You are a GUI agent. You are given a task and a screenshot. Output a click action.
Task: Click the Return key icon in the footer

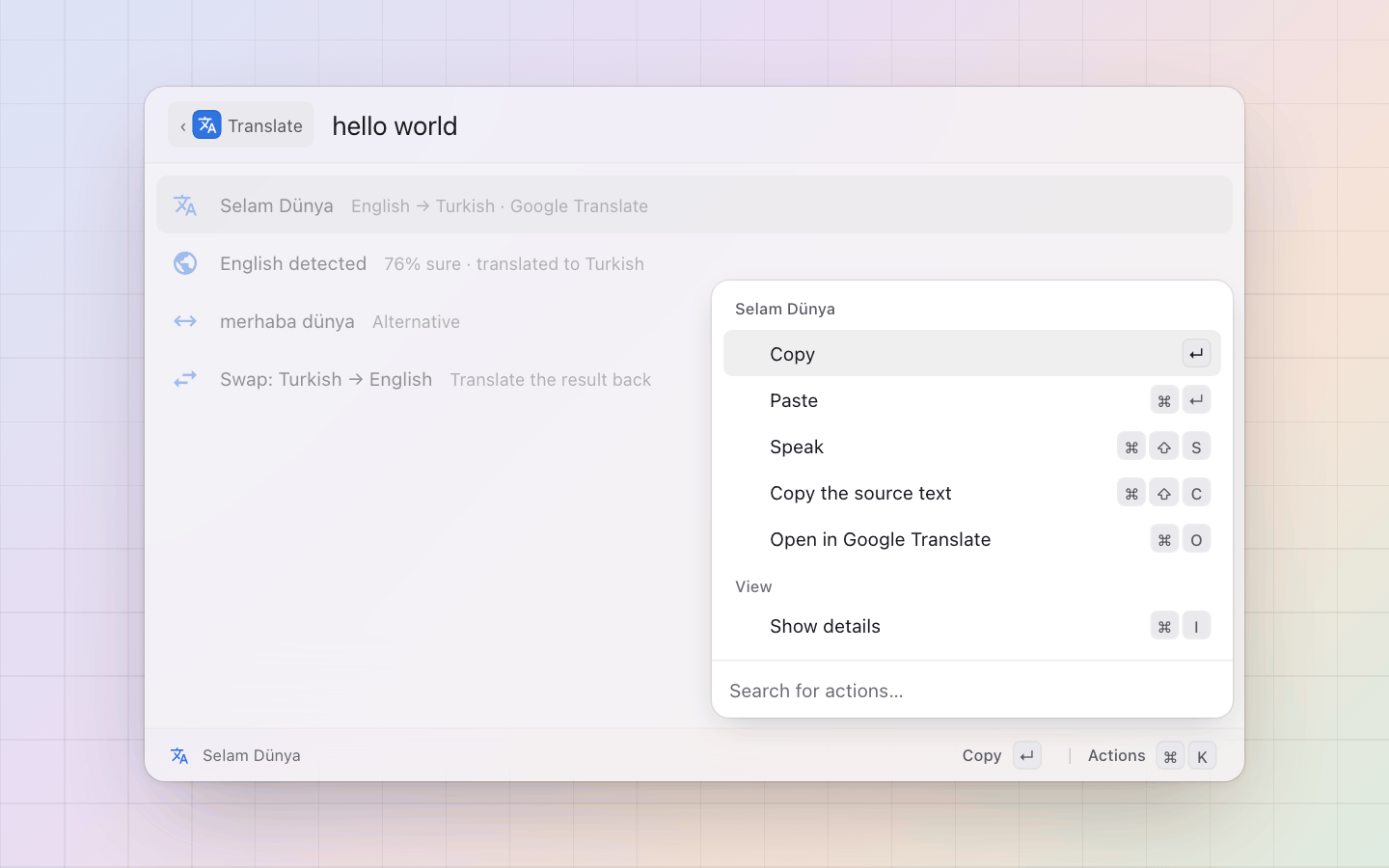click(x=1027, y=756)
